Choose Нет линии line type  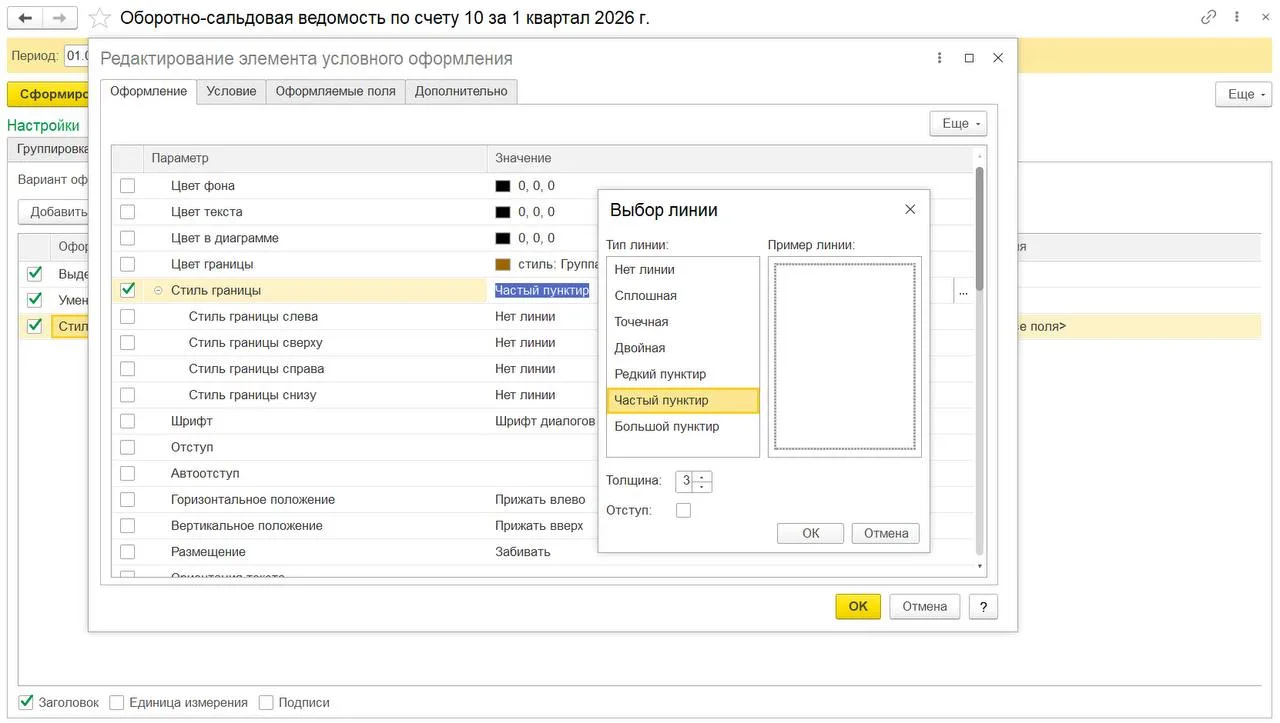pos(683,270)
